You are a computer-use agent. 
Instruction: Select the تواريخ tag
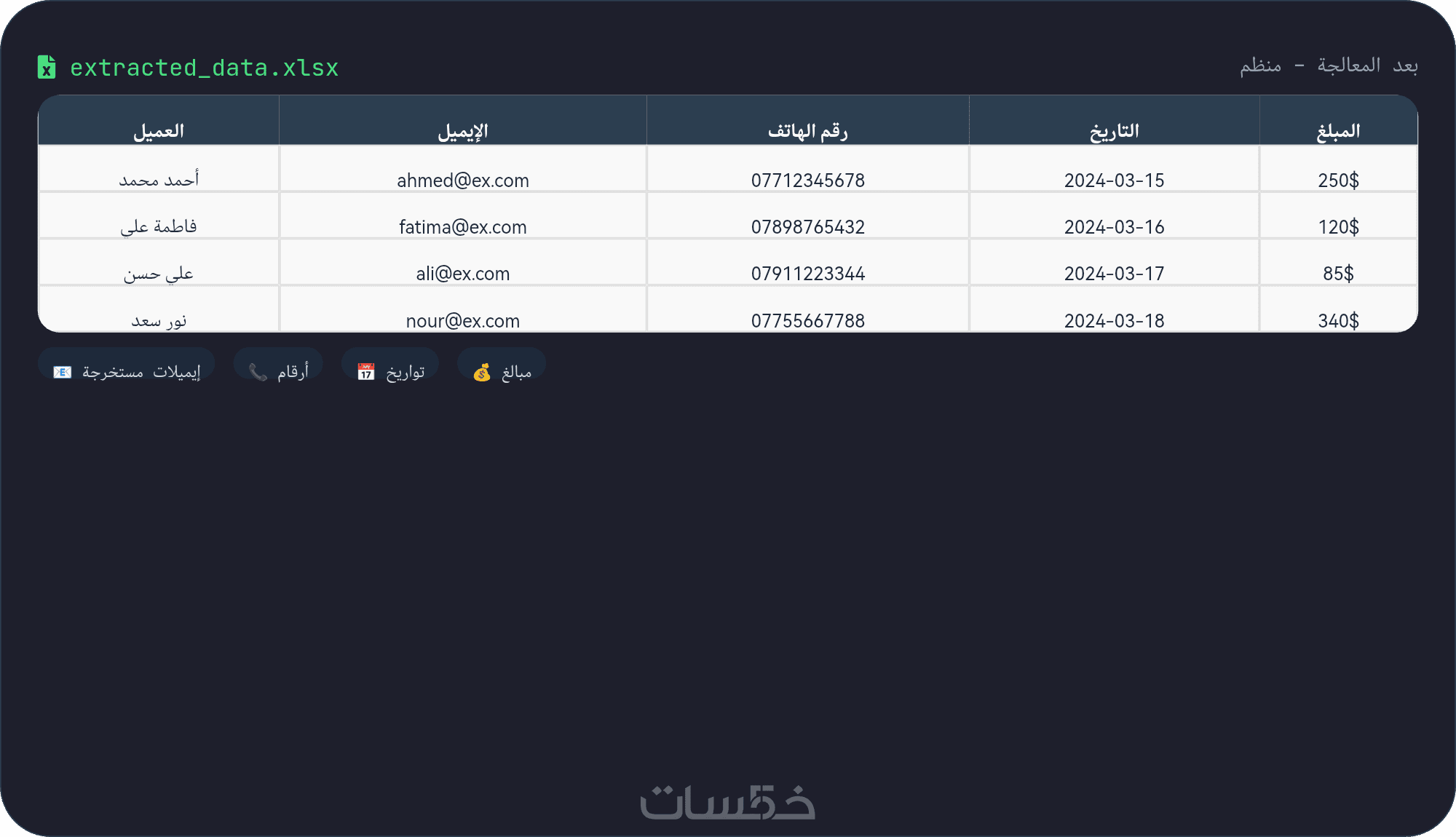pyautogui.click(x=391, y=368)
